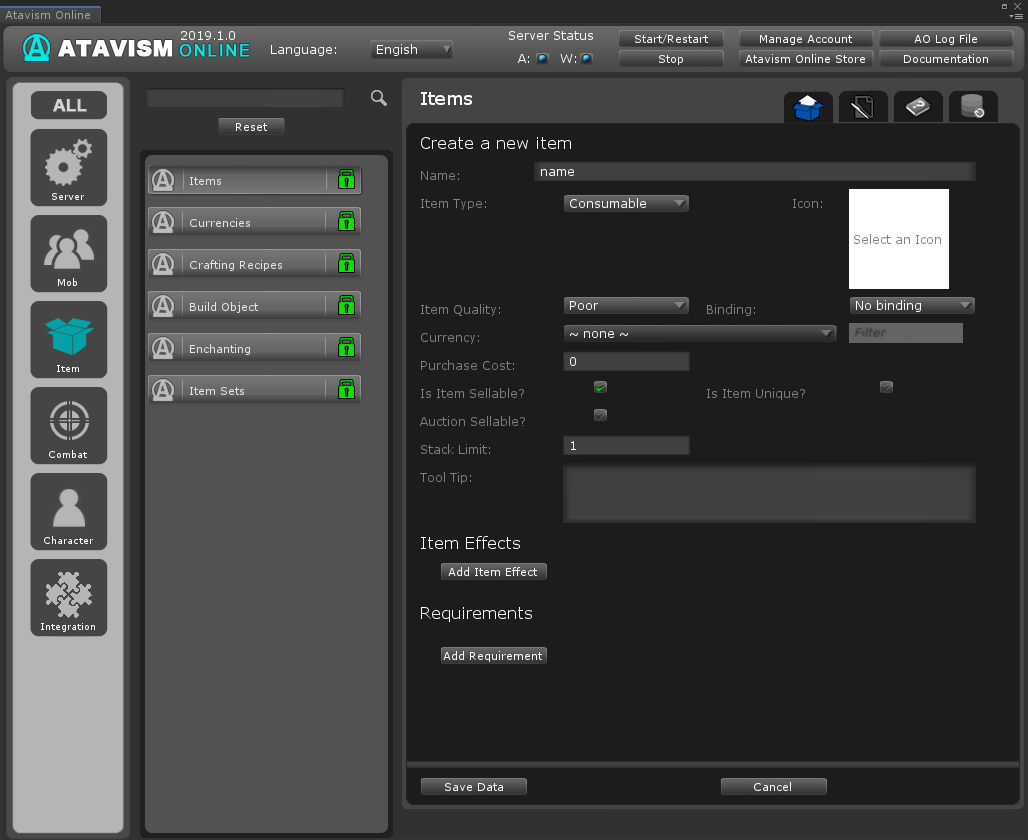Select the Combat category icon
Screen dimensions: 1028x840
pyautogui.click(x=68, y=425)
